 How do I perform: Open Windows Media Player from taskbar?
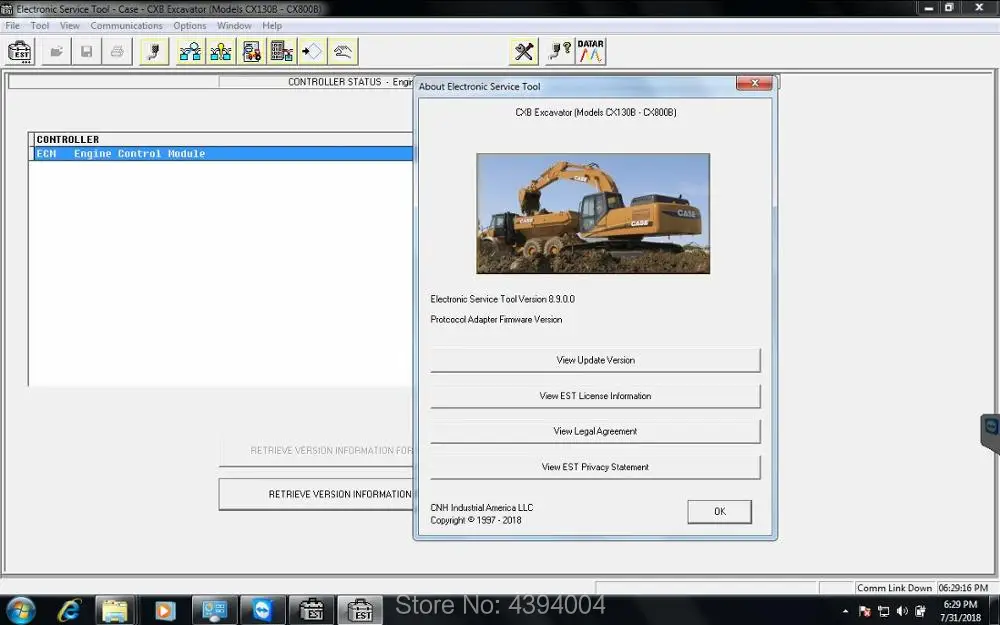pos(163,611)
